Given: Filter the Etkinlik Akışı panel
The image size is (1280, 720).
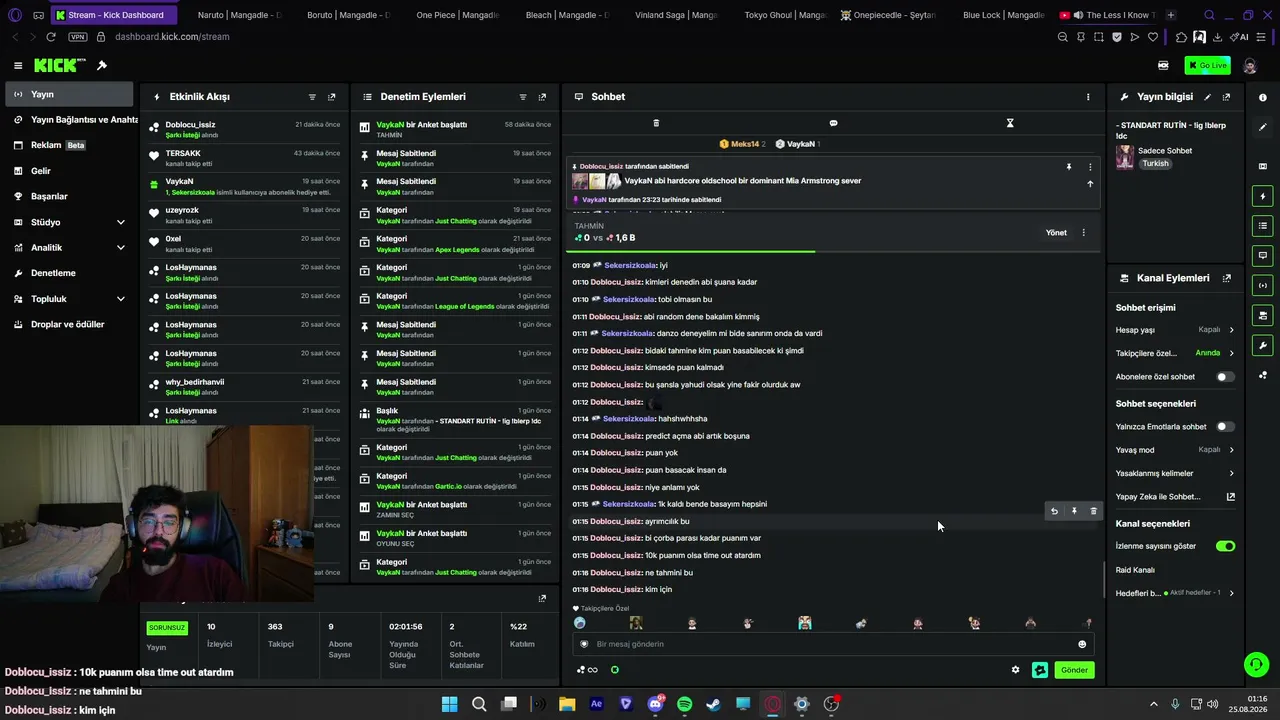Looking at the screenshot, I should tap(312, 97).
